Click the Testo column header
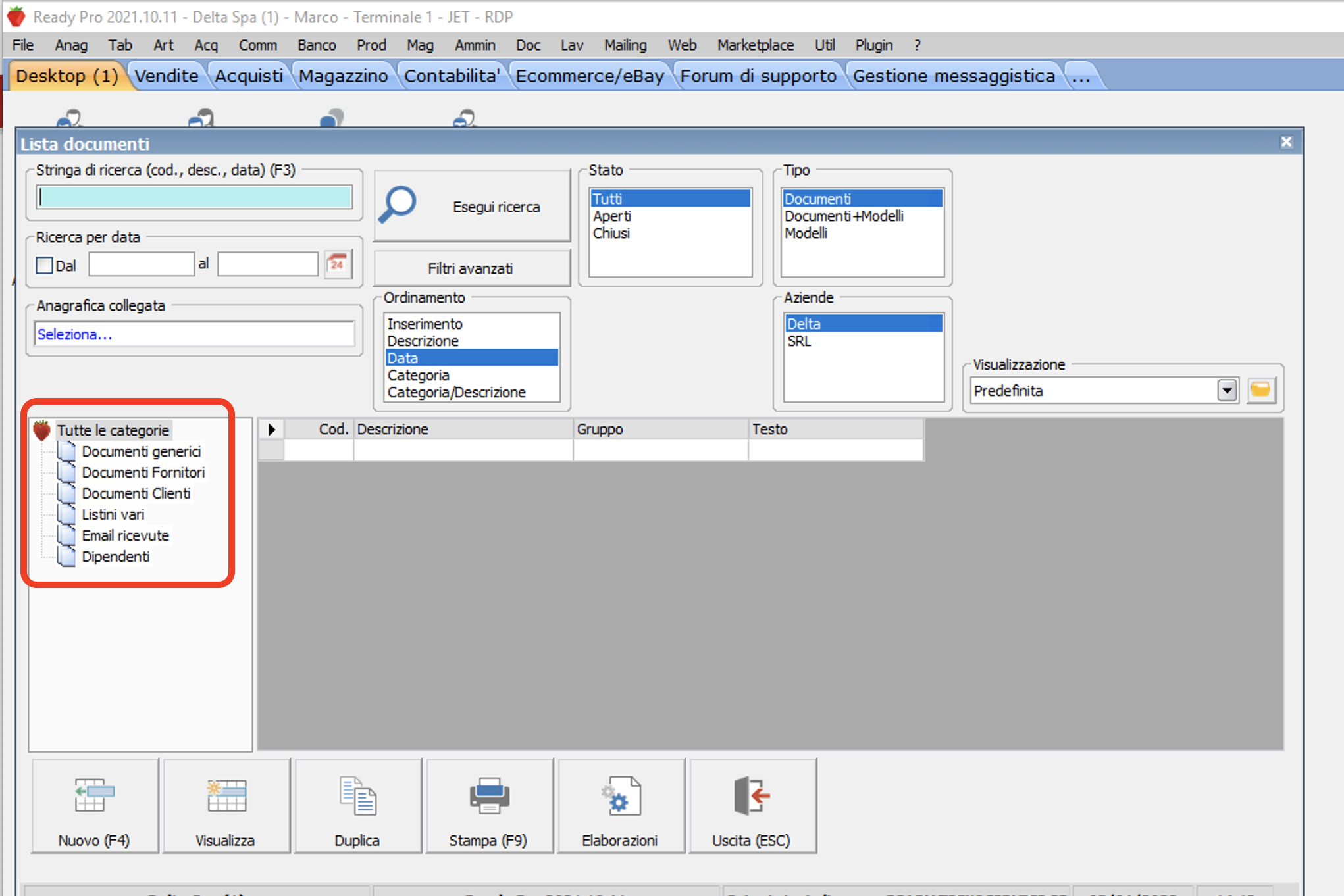The image size is (1344, 896). pos(836,429)
